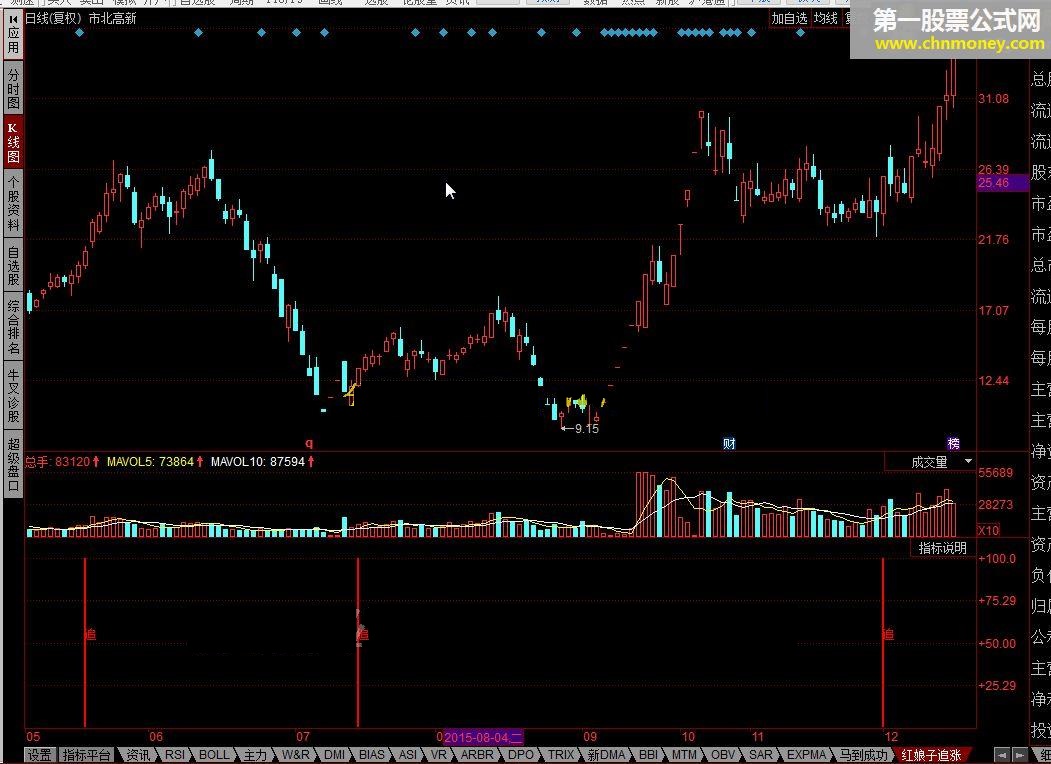Select the 新DMA indicator tab
Screen dimensions: 1051x764
[606, 755]
